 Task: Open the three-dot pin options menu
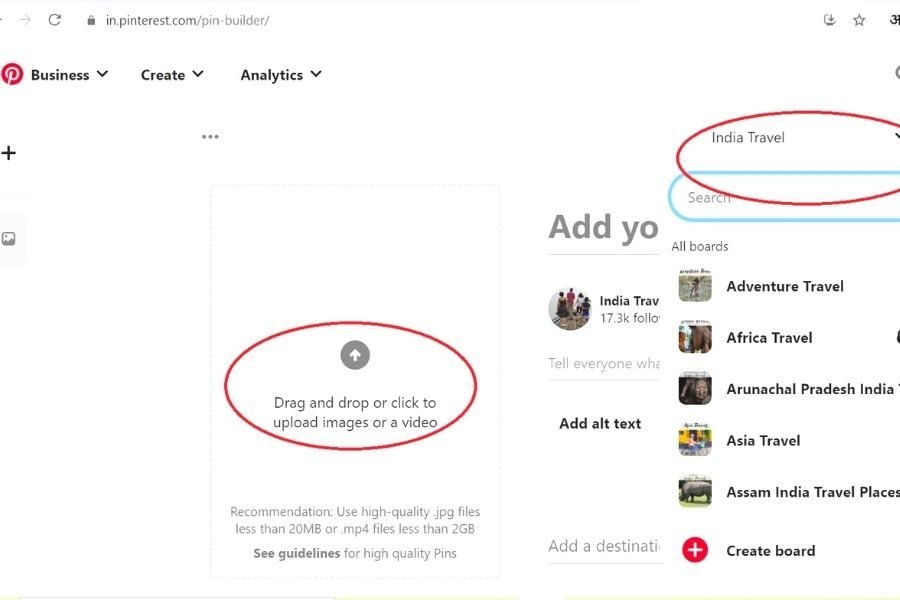click(210, 137)
